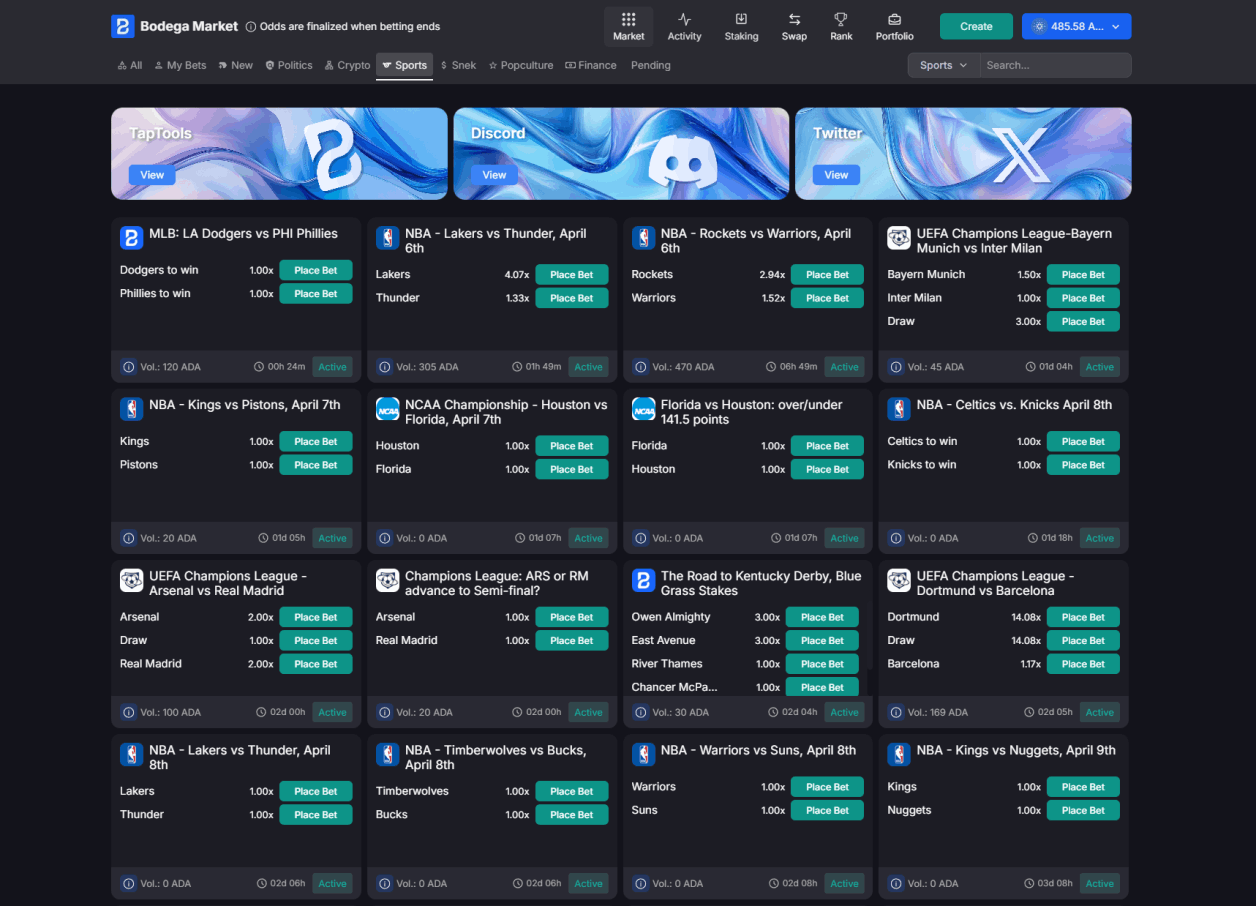Click the Create button
This screenshot has width=1256, height=906.
(x=976, y=26)
